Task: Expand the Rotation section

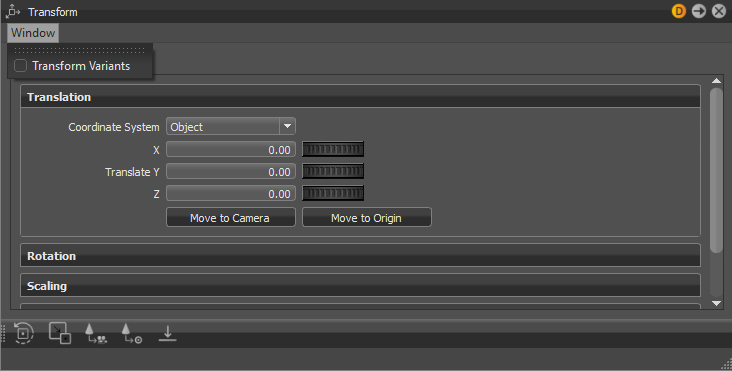Action: (360, 256)
